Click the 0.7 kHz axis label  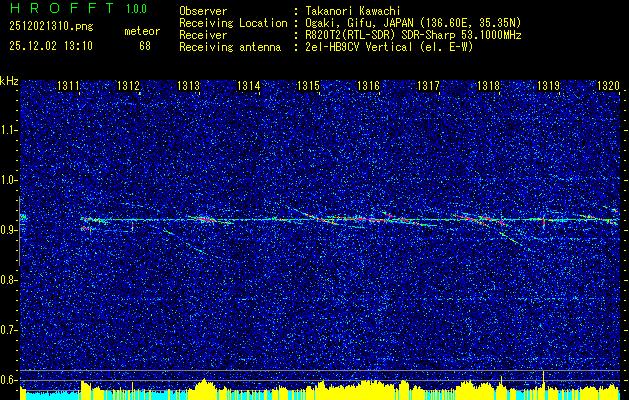point(8,330)
